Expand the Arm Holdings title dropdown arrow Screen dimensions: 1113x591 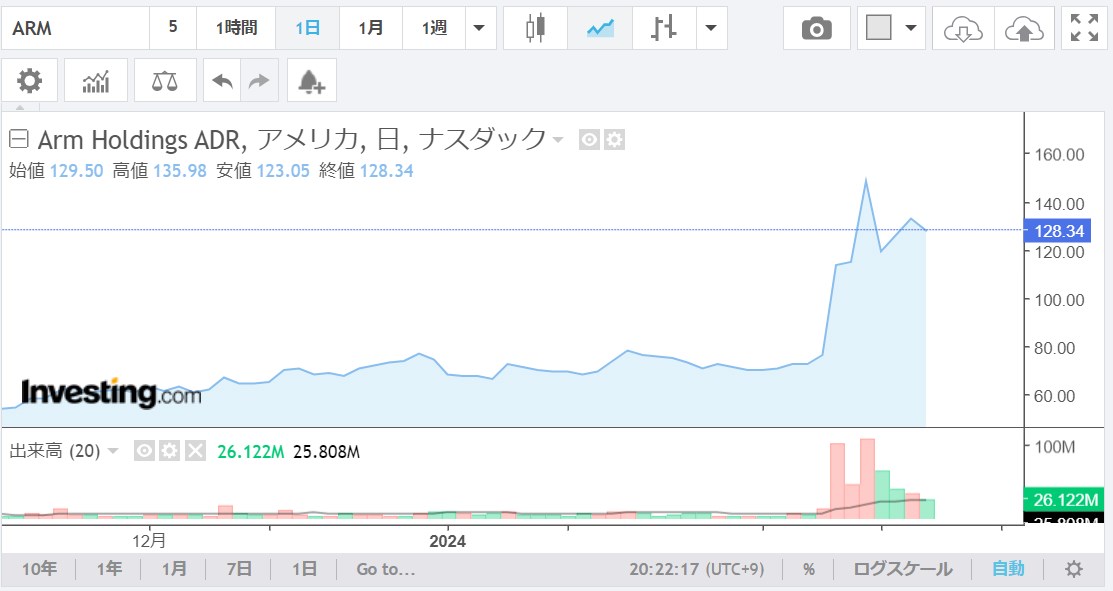(x=558, y=140)
